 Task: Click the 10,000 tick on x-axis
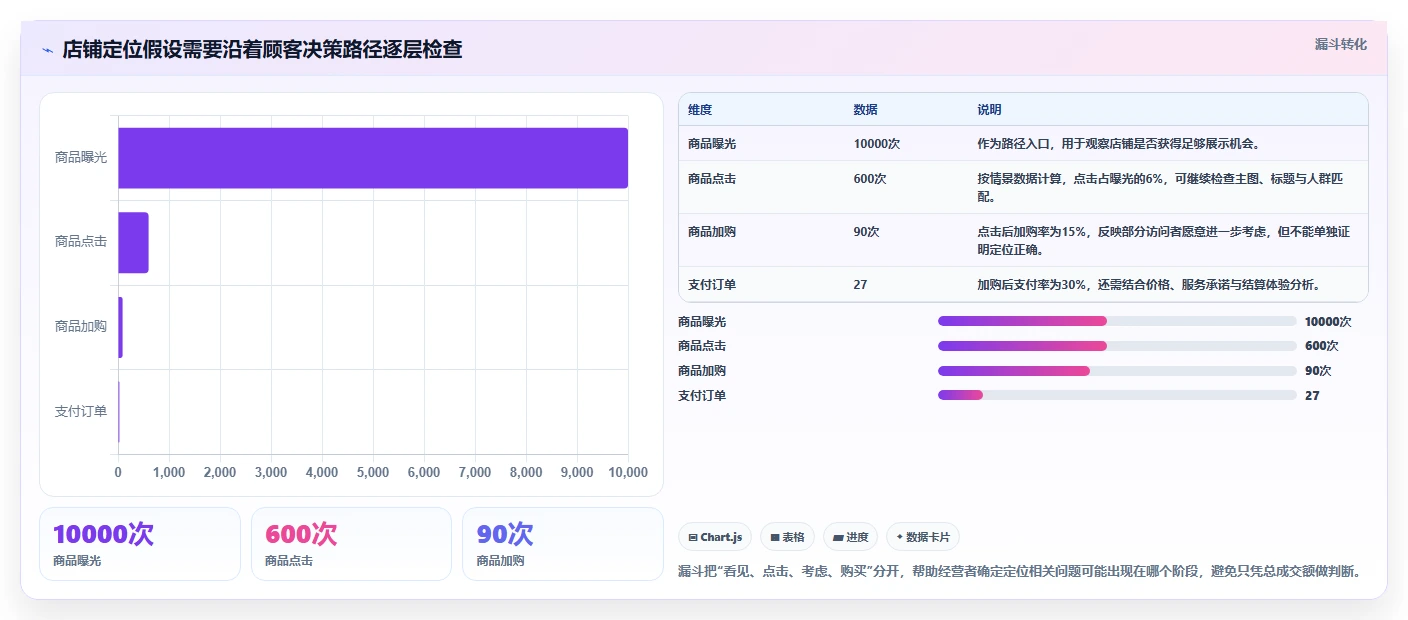[x=628, y=473]
